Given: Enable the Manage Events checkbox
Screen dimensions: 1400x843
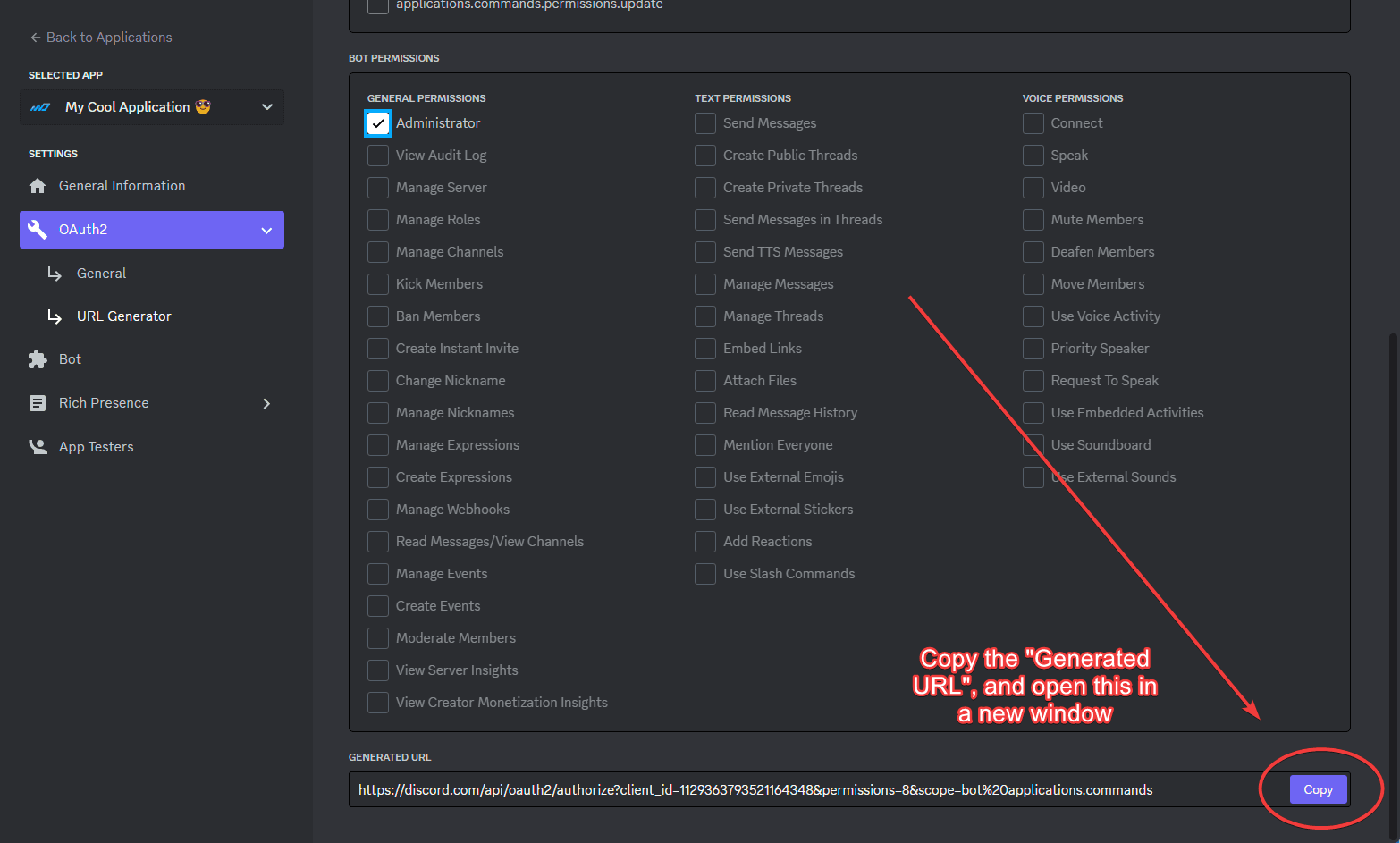Looking at the screenshot, I should (x=378, y=574).
